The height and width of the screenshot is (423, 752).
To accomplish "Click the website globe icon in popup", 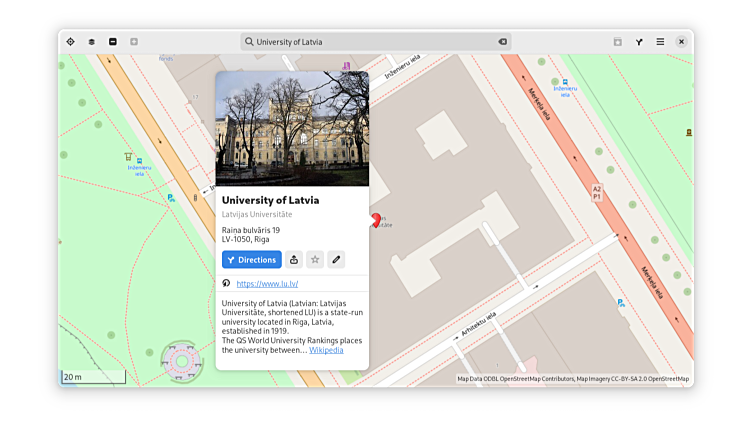I will tap(226, 284).
